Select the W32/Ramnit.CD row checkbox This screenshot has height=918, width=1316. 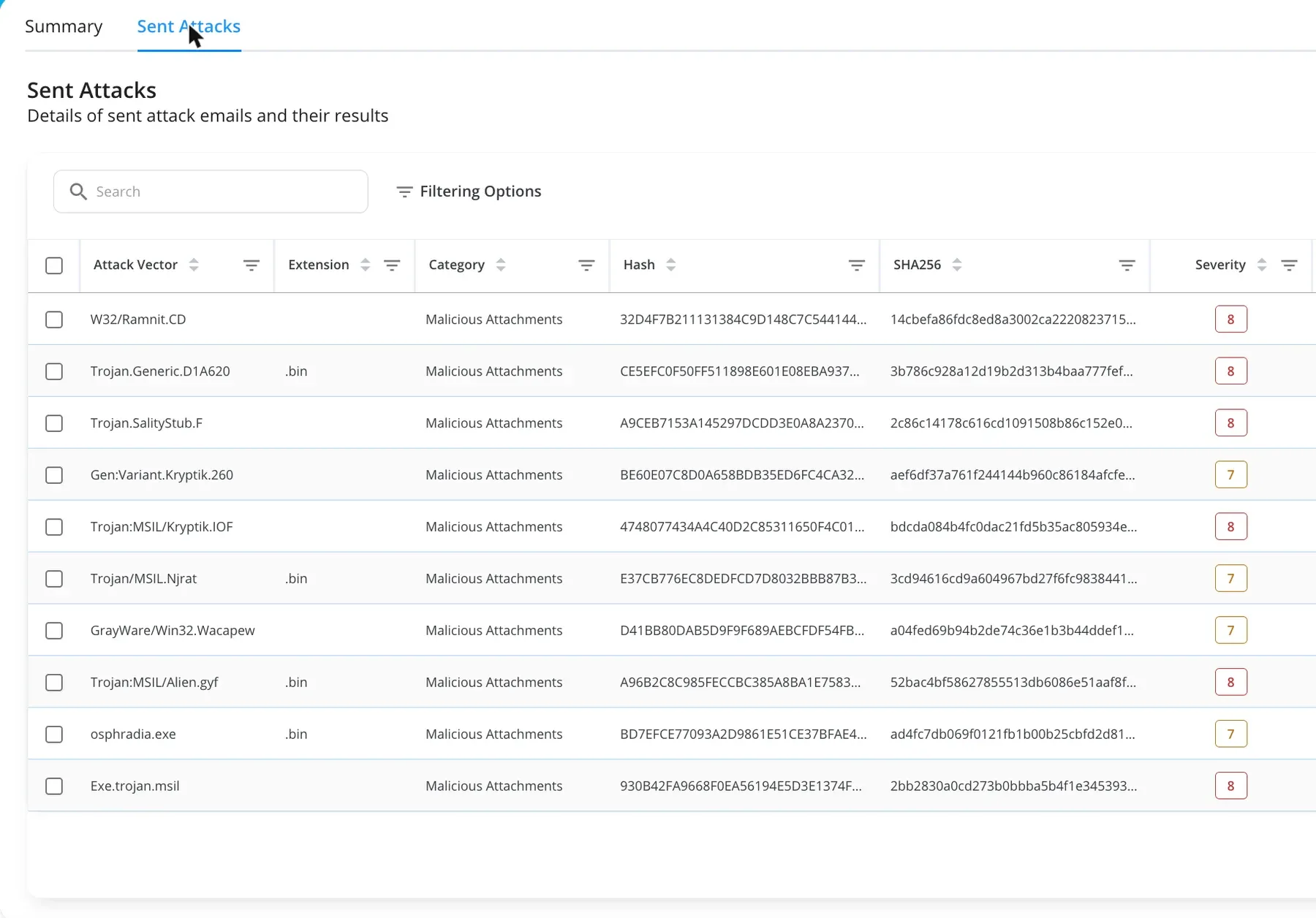point(54,319)
